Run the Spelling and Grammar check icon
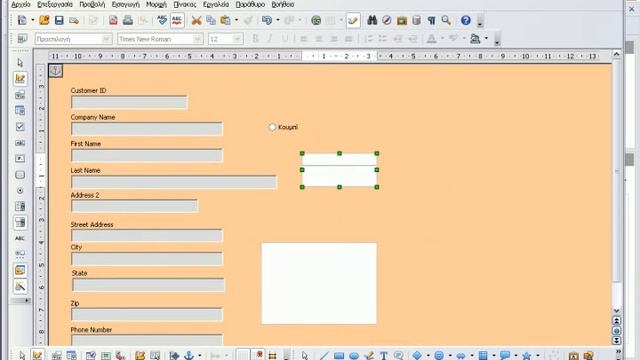 click(162, 20)
